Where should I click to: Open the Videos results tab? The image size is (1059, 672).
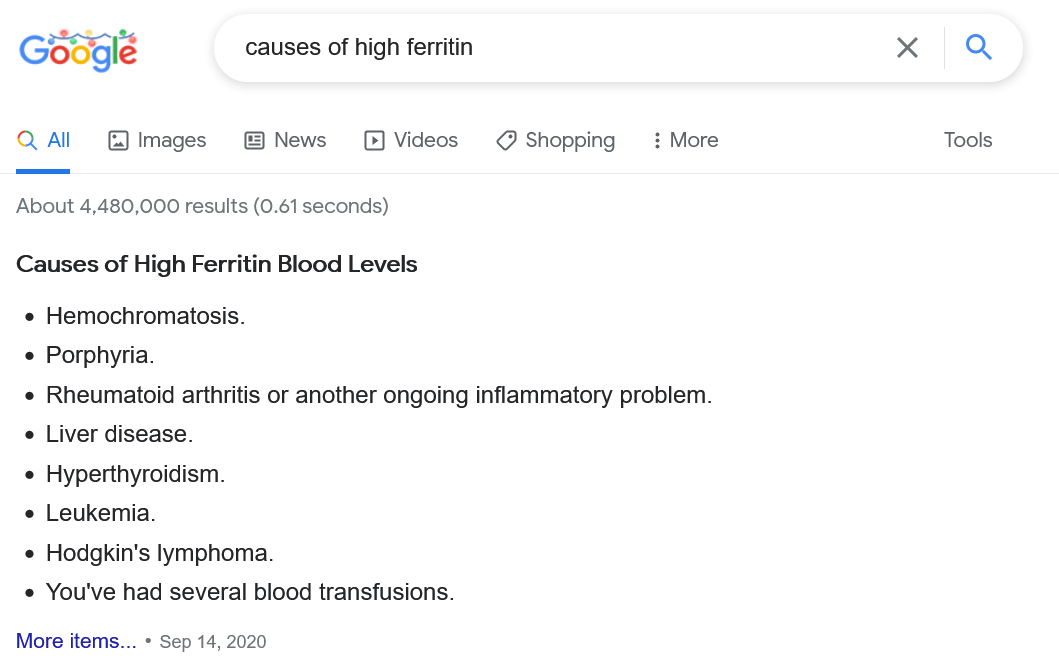pyautogui.click(x=411, y=140)
